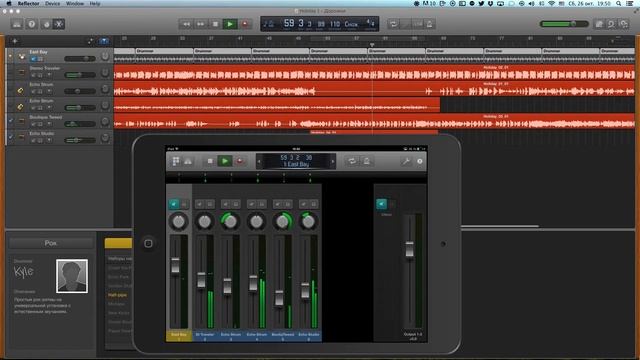Screen dimensions: 640x360
Task: Toggle the automation button in track header
Action: 90,41
